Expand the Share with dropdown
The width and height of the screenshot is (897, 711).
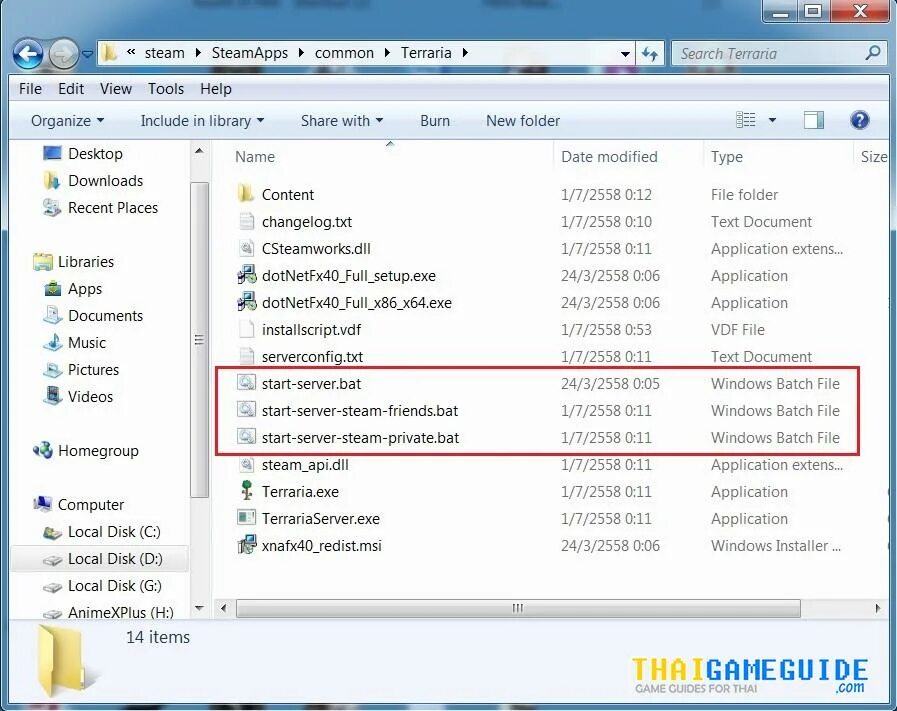click(342, 121)
